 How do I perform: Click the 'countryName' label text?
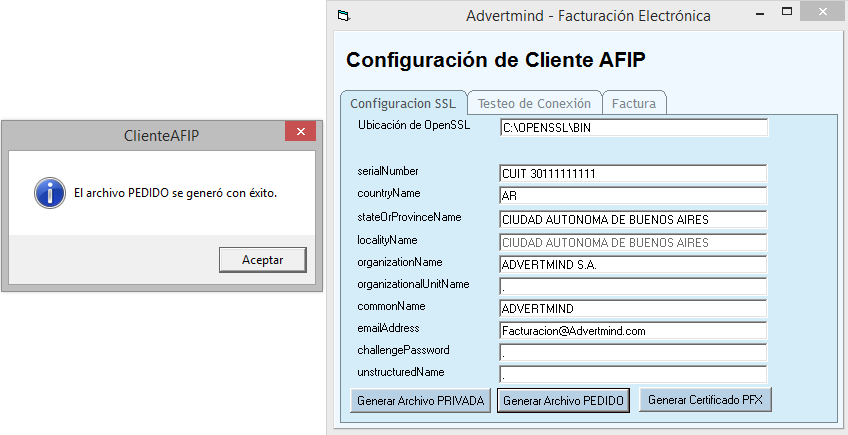389,193
